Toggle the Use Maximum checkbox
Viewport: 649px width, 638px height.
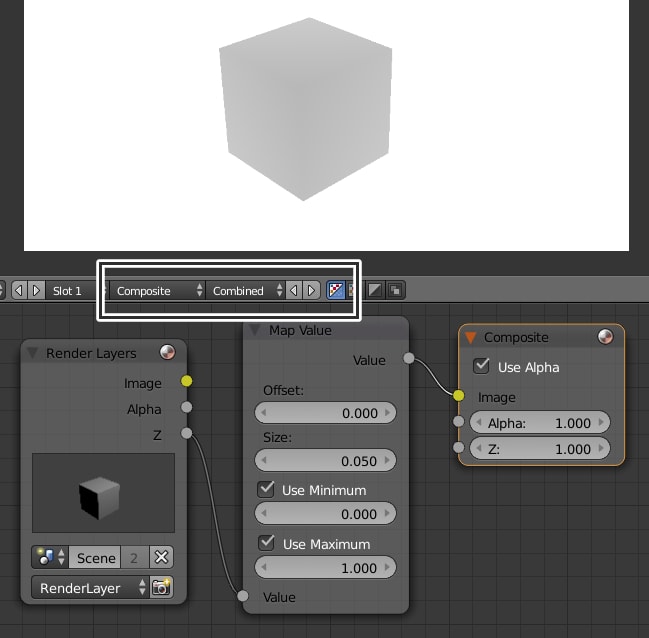pos(266,543)
